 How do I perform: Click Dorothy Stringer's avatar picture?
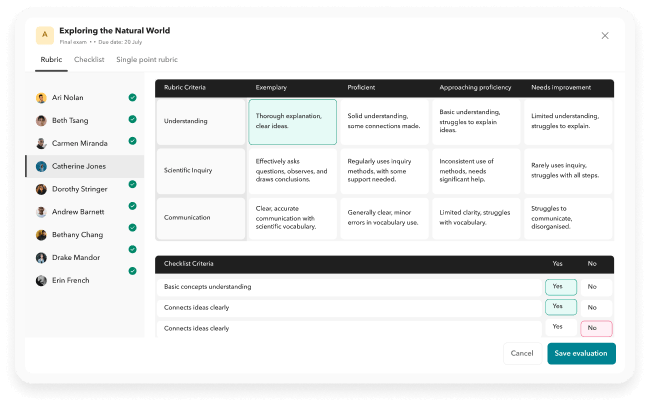[41, 189]
